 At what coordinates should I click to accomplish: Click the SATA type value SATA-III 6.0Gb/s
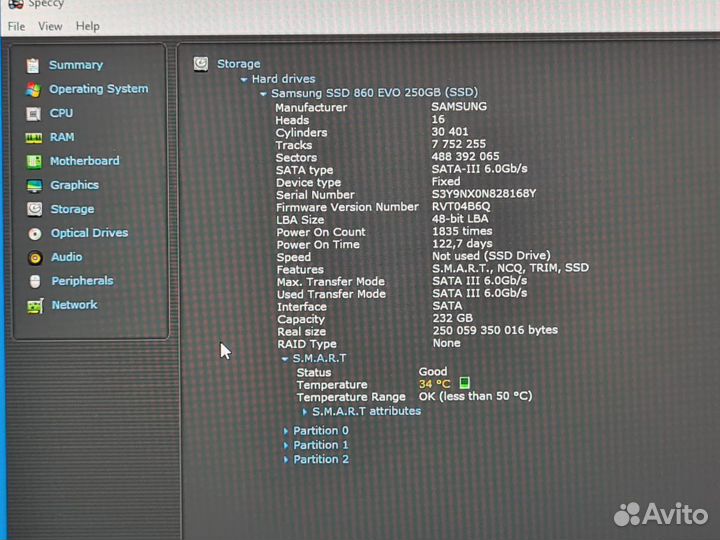479,169
